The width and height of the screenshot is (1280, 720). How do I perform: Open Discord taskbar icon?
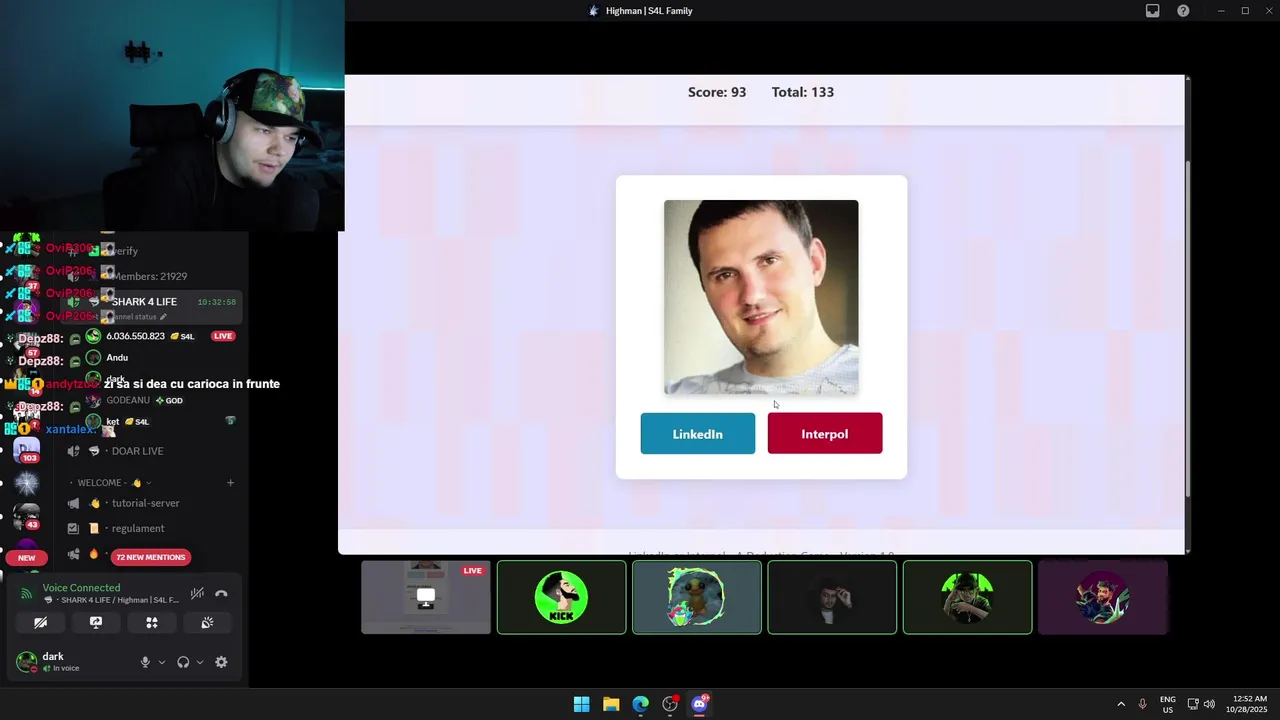tap(699, 704)
